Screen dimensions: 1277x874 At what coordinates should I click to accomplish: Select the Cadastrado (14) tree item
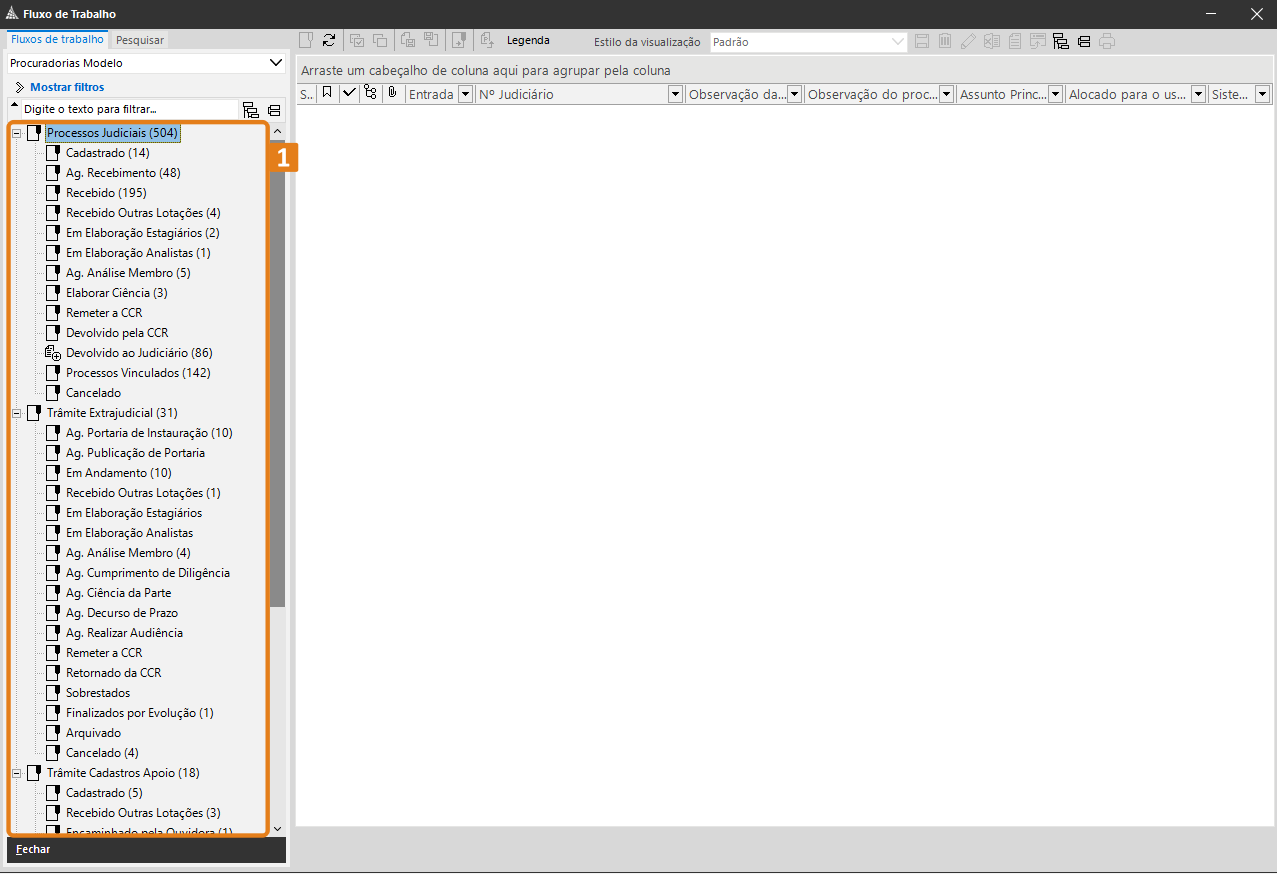coord(108,153)
